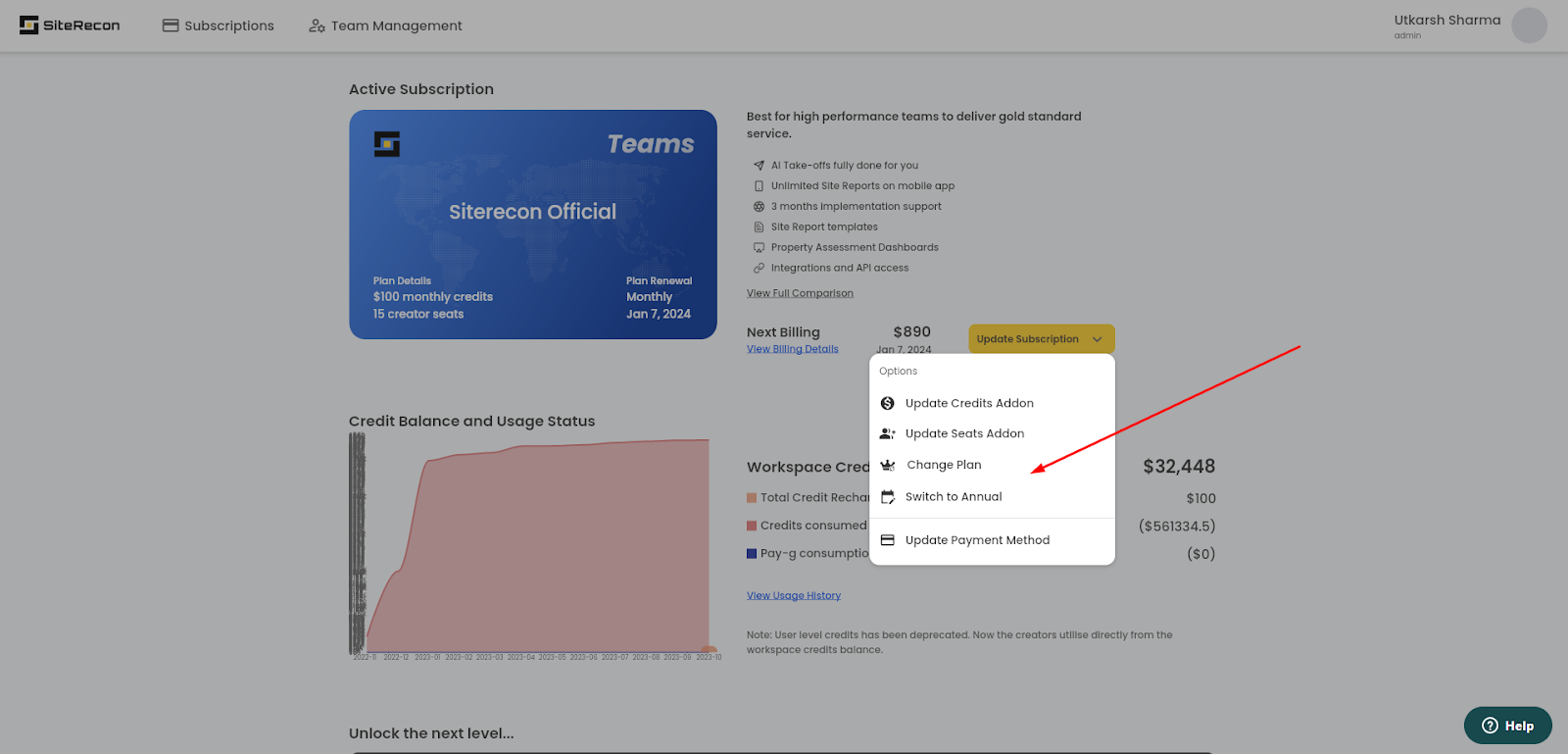
Task: Open the View Full Comparison link
Action: [800, 293]
